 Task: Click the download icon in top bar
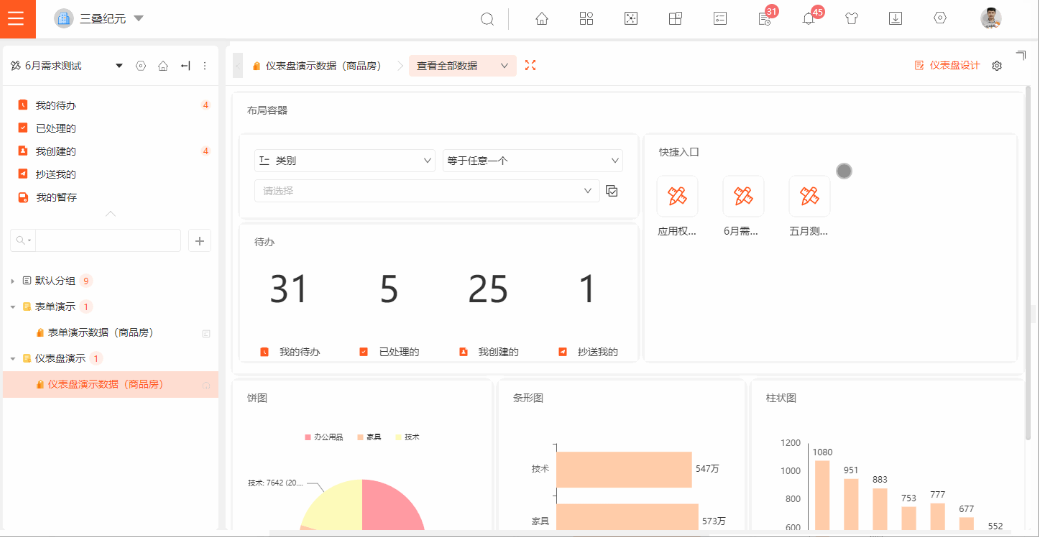[x=895, y=19]
